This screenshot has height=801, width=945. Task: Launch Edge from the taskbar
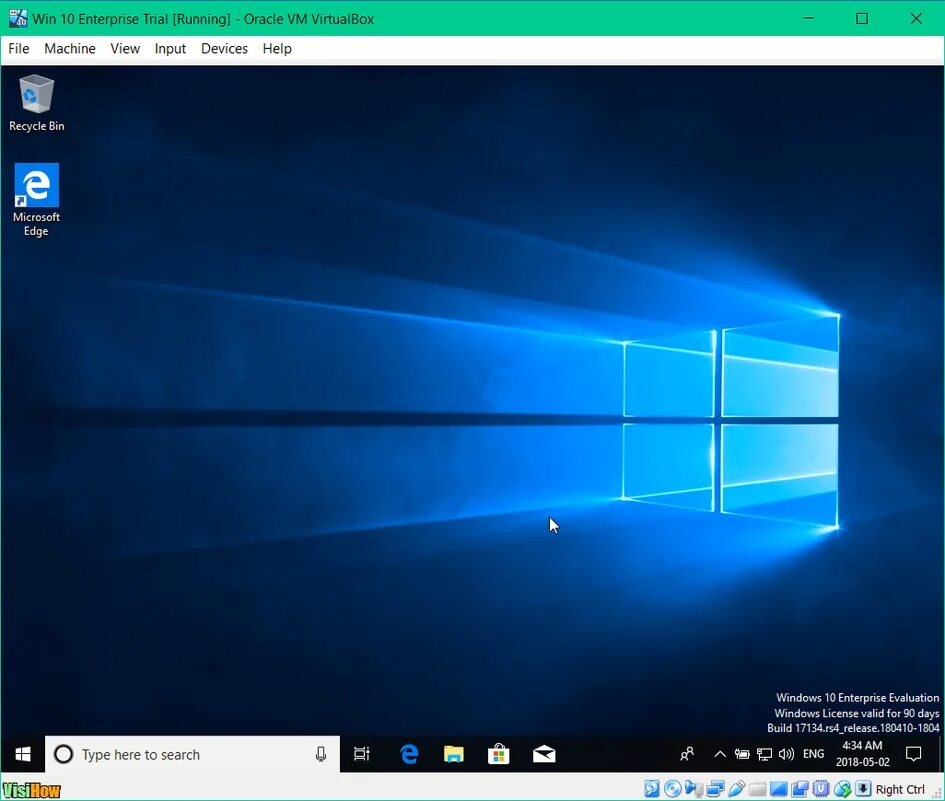tap(409, 754)
